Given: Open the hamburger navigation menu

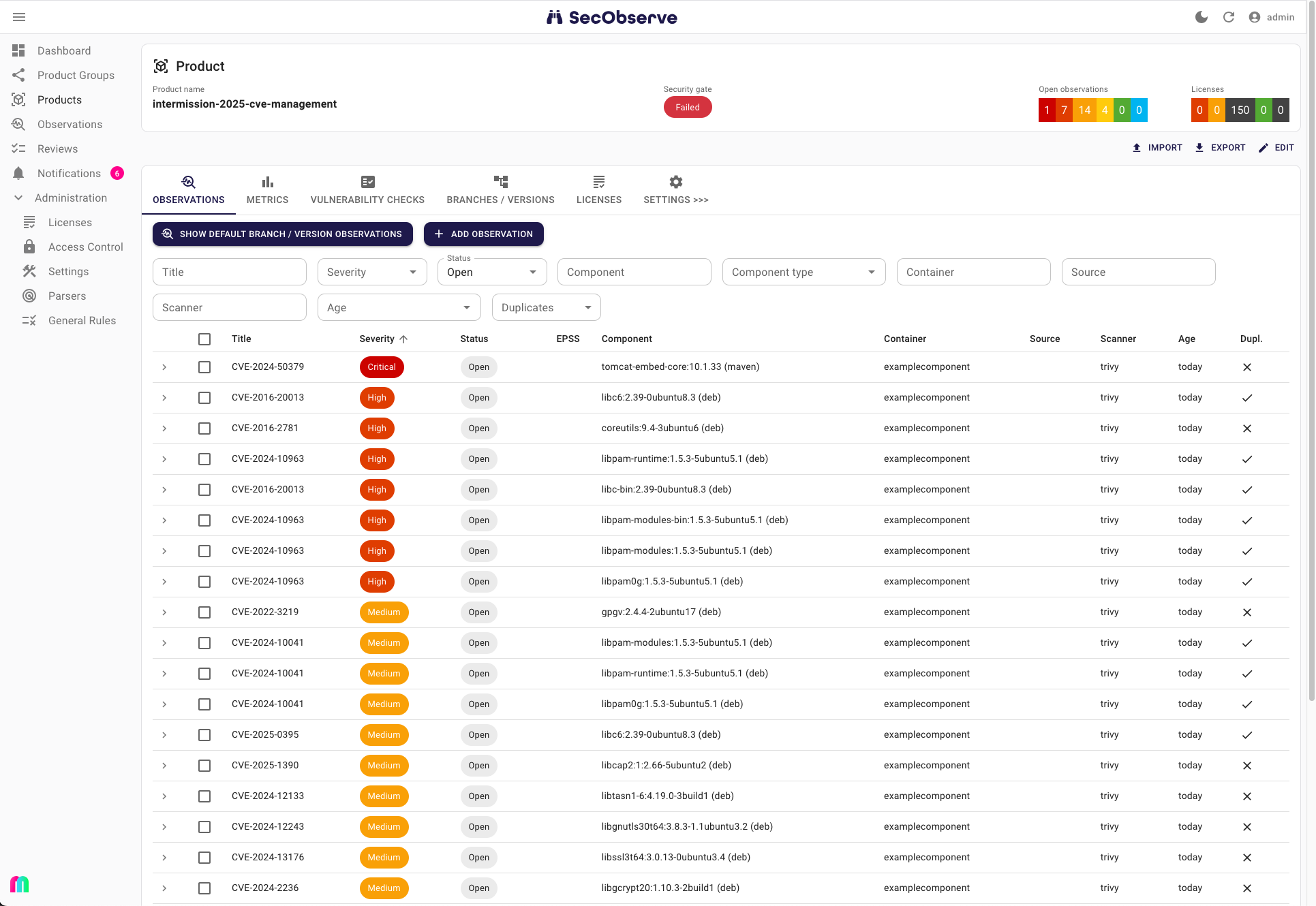Looking at the screenshot, I should coord(19,17).
